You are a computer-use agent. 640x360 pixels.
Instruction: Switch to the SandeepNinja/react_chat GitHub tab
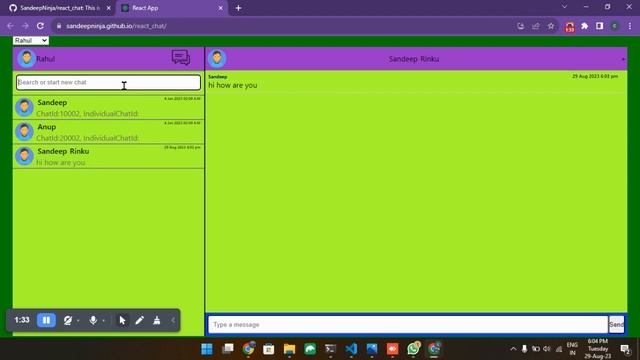click(60, 8)
